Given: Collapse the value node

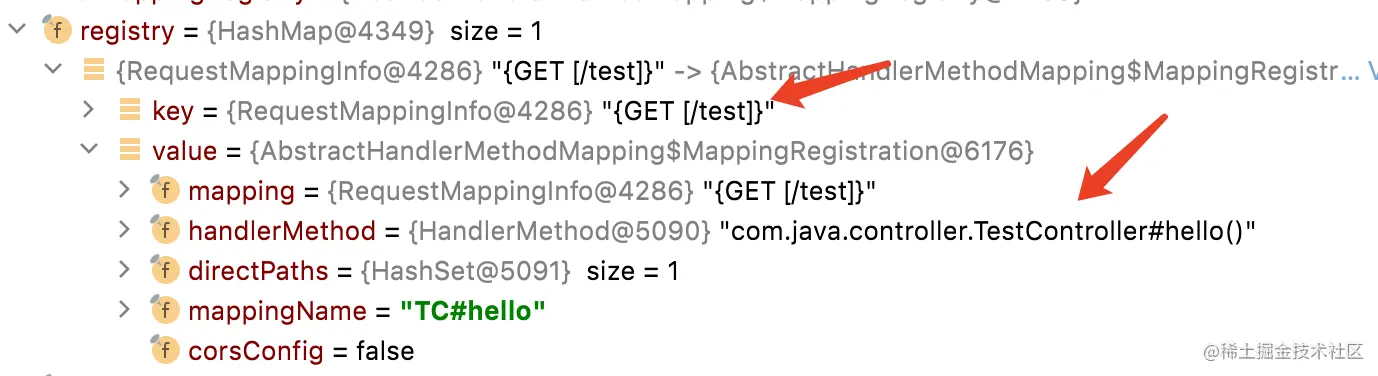Looking at the screenshot, I should (88, 150).
